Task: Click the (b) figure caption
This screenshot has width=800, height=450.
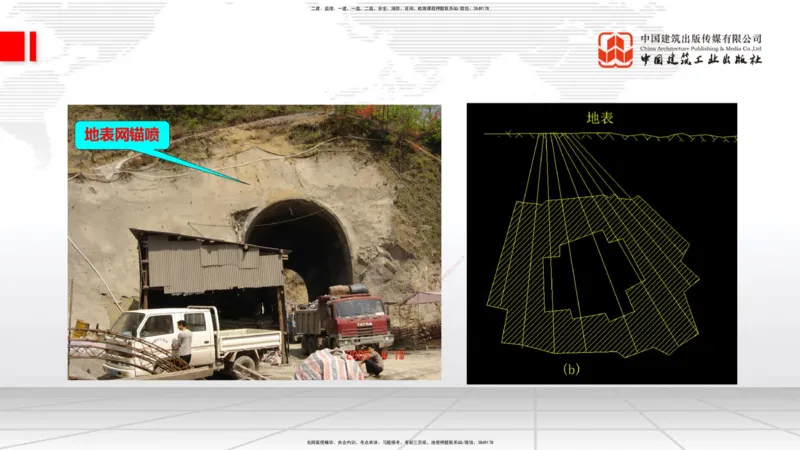Action: (571, 368)
